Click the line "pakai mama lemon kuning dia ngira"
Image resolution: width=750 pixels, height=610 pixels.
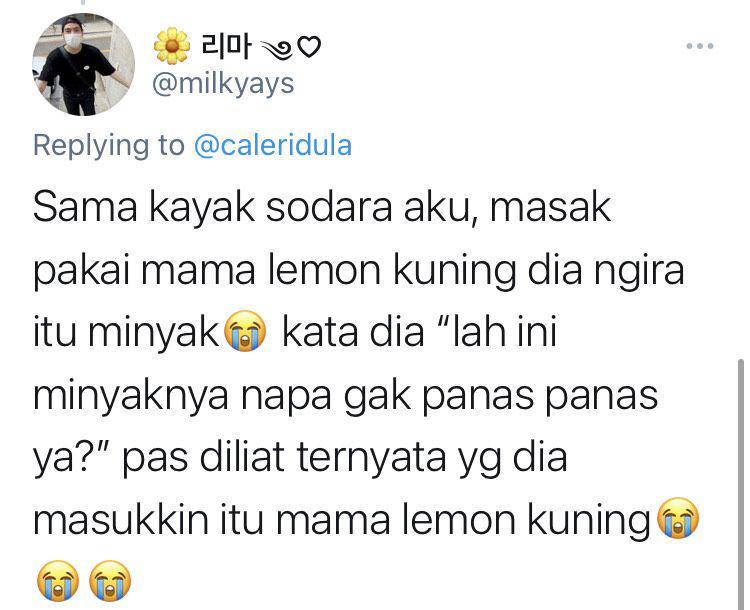point(359,270)
